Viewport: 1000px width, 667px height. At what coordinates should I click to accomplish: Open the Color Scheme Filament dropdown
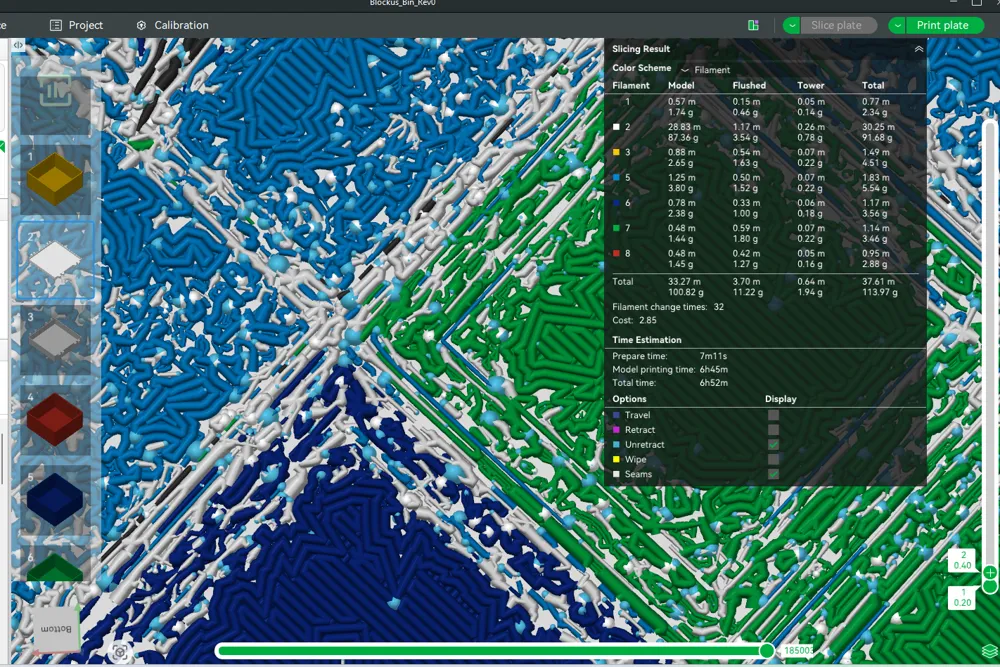coord(706,70)
